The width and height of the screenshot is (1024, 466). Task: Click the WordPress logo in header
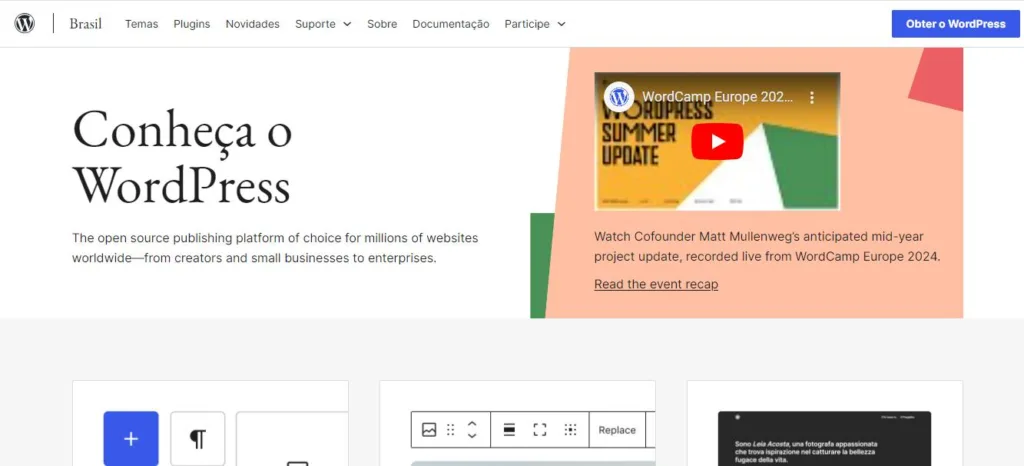pos(25,24)
